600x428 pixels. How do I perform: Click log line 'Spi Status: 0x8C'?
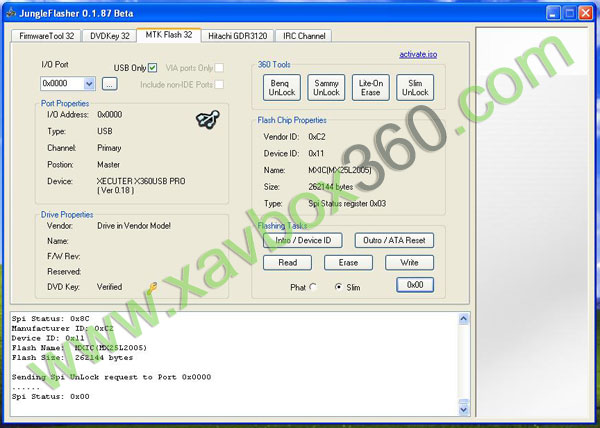[x=51, y=319]
